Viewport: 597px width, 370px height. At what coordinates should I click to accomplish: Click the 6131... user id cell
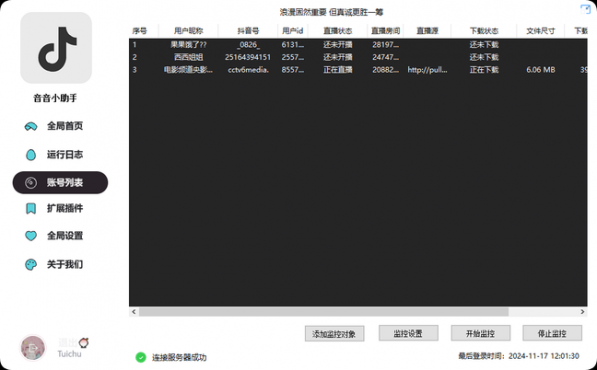[x=292, y=45]
